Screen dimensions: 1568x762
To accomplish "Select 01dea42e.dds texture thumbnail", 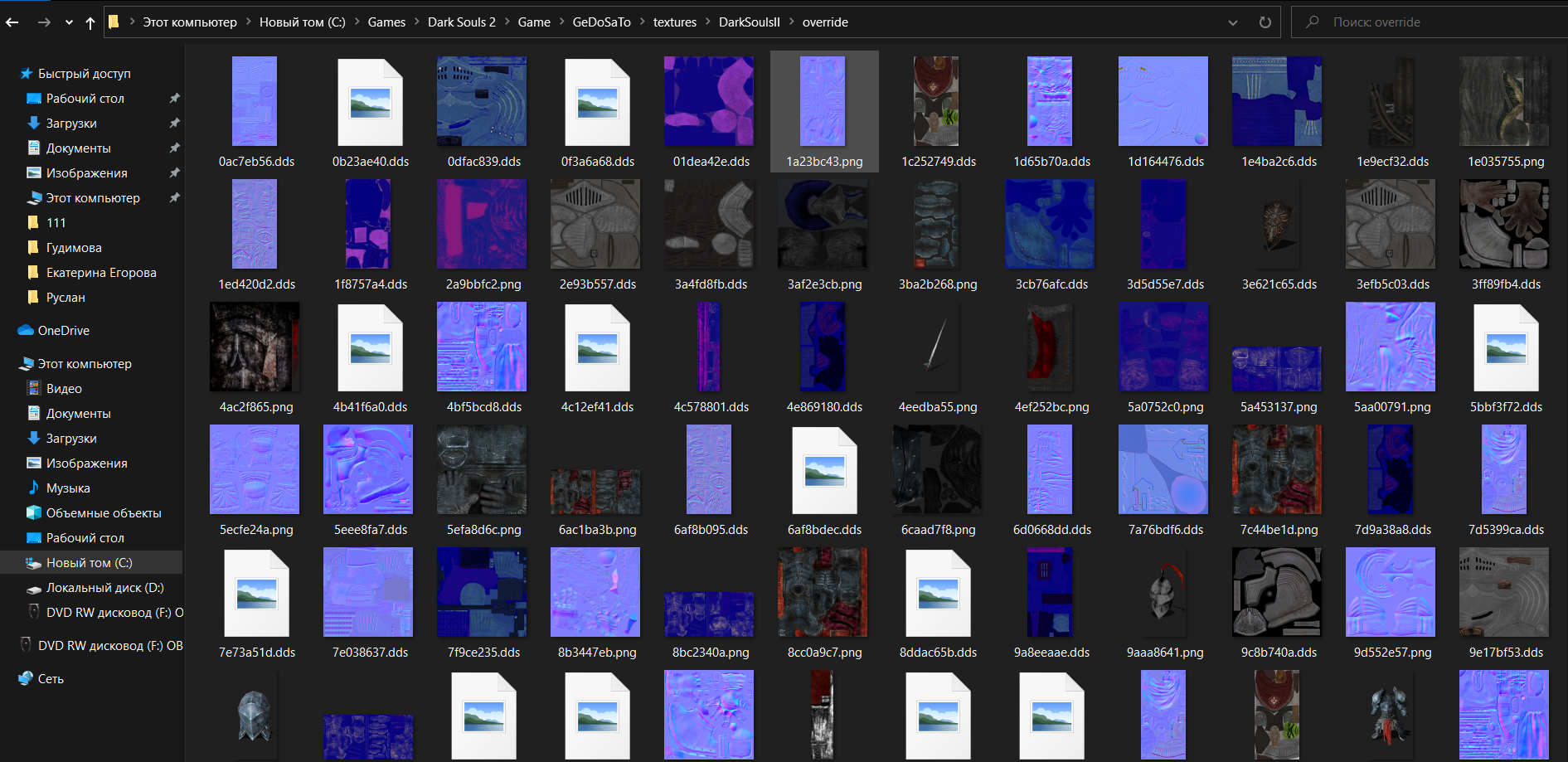I will click(x=709, y=101).
